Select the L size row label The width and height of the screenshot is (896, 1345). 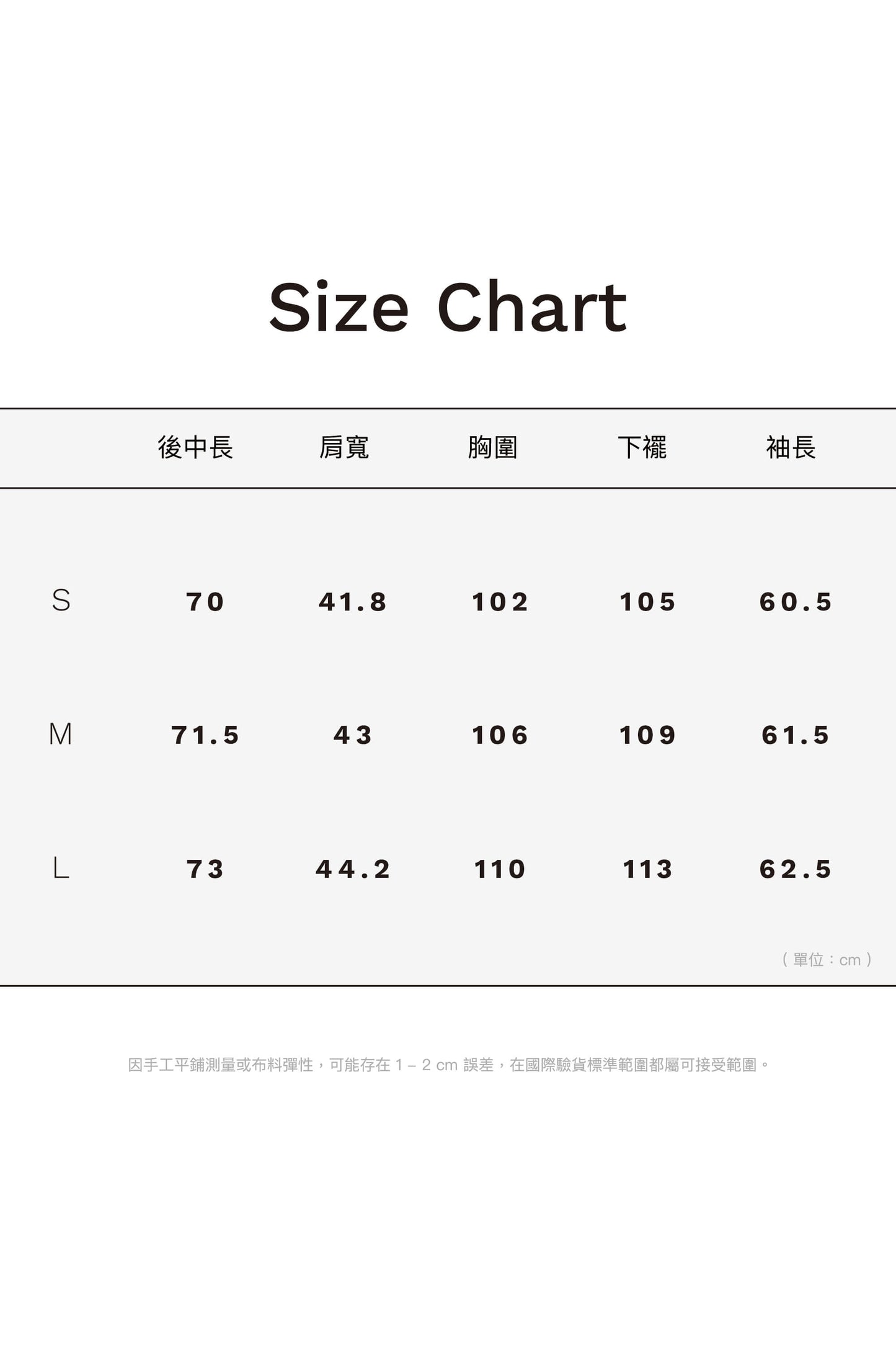pos(61,868)
